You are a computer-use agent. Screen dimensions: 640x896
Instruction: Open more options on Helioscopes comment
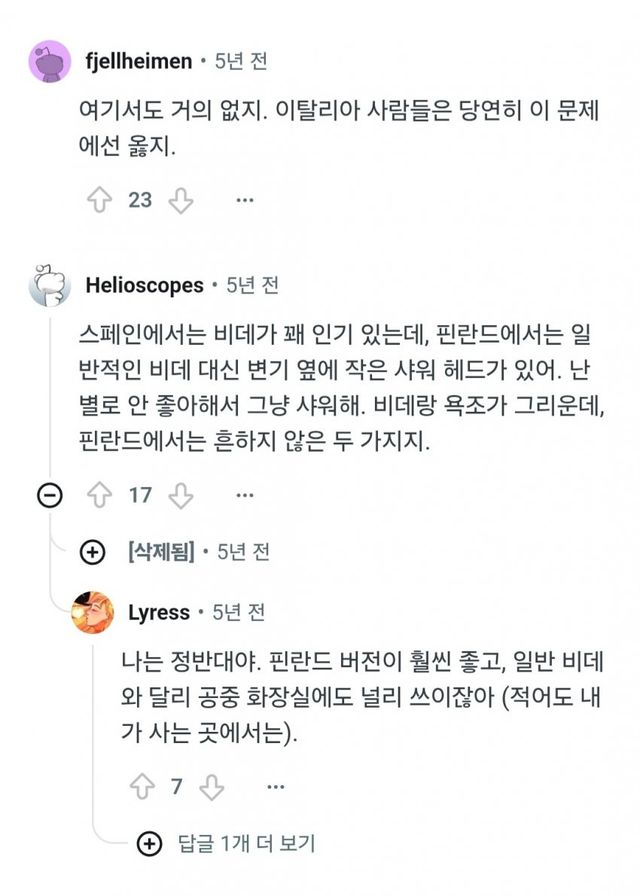(244, 494)
